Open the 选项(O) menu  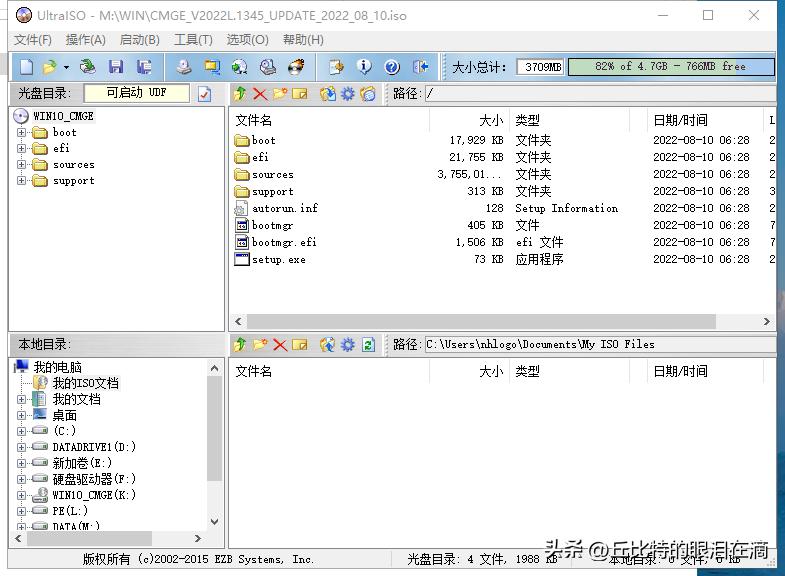click(x=247, y=40)
